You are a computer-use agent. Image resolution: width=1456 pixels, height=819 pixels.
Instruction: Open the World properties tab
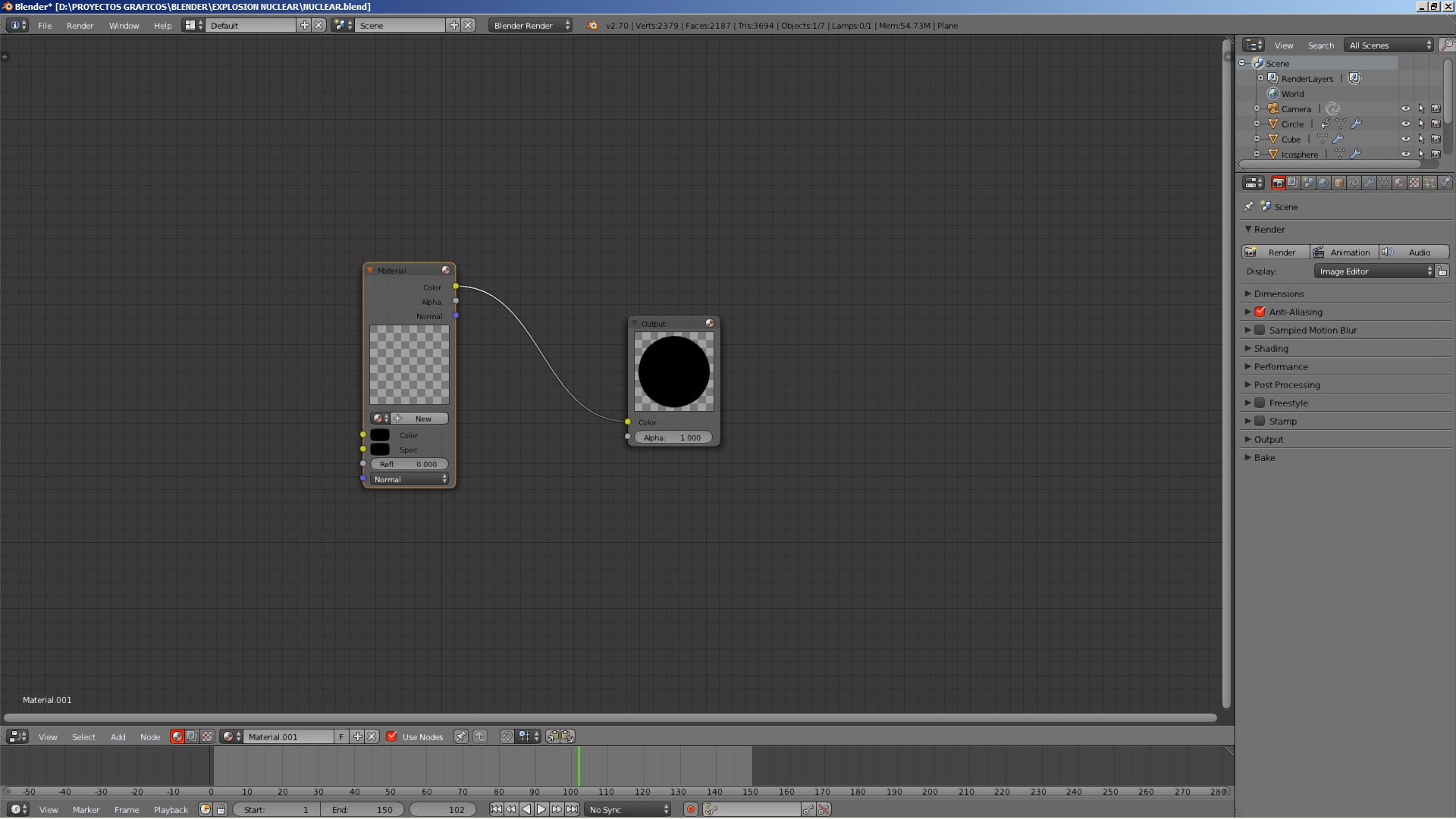[x=1323, y=183]
